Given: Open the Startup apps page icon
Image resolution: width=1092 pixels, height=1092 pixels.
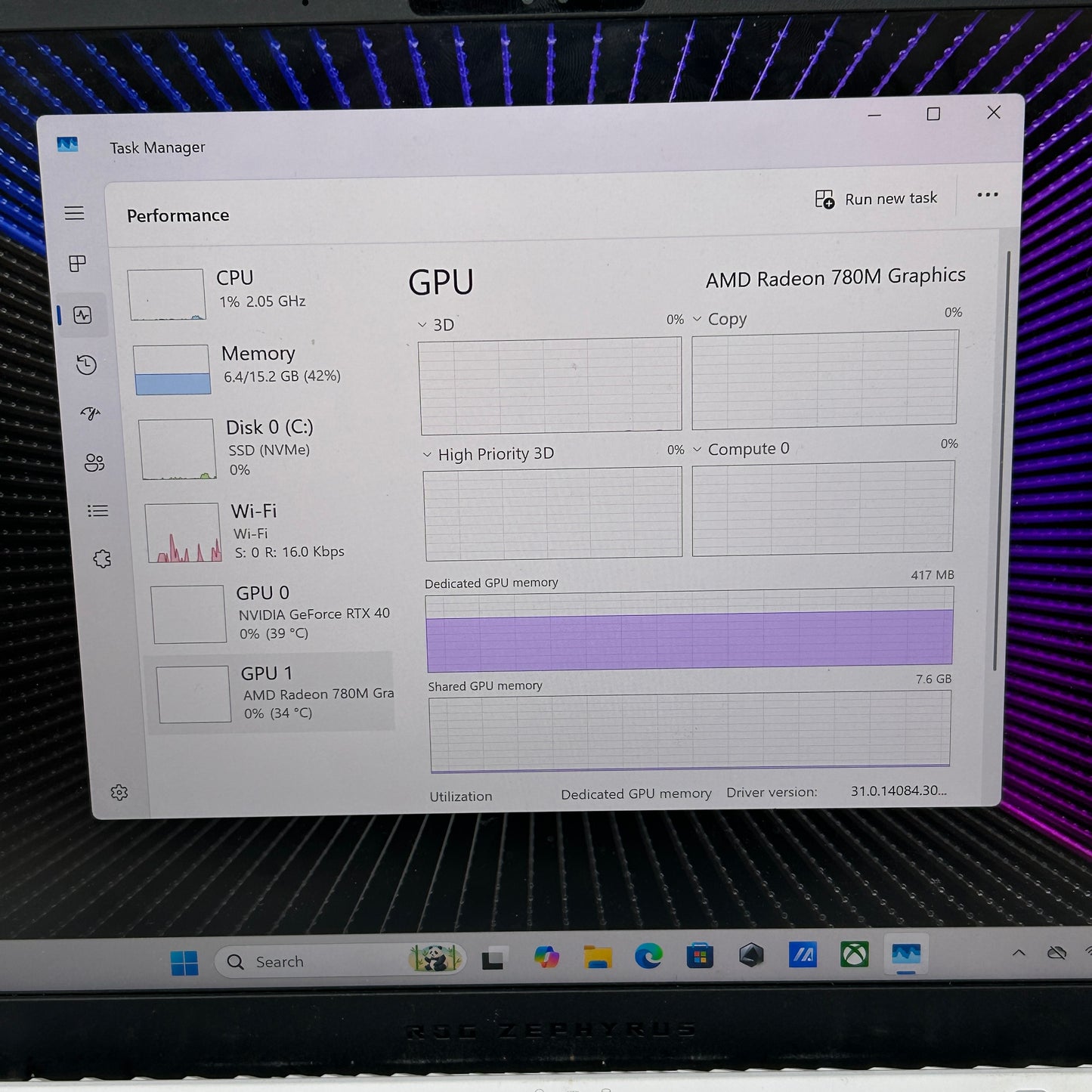Looking at the screenshot, I should pyautogui.click(x=90, y=413).
